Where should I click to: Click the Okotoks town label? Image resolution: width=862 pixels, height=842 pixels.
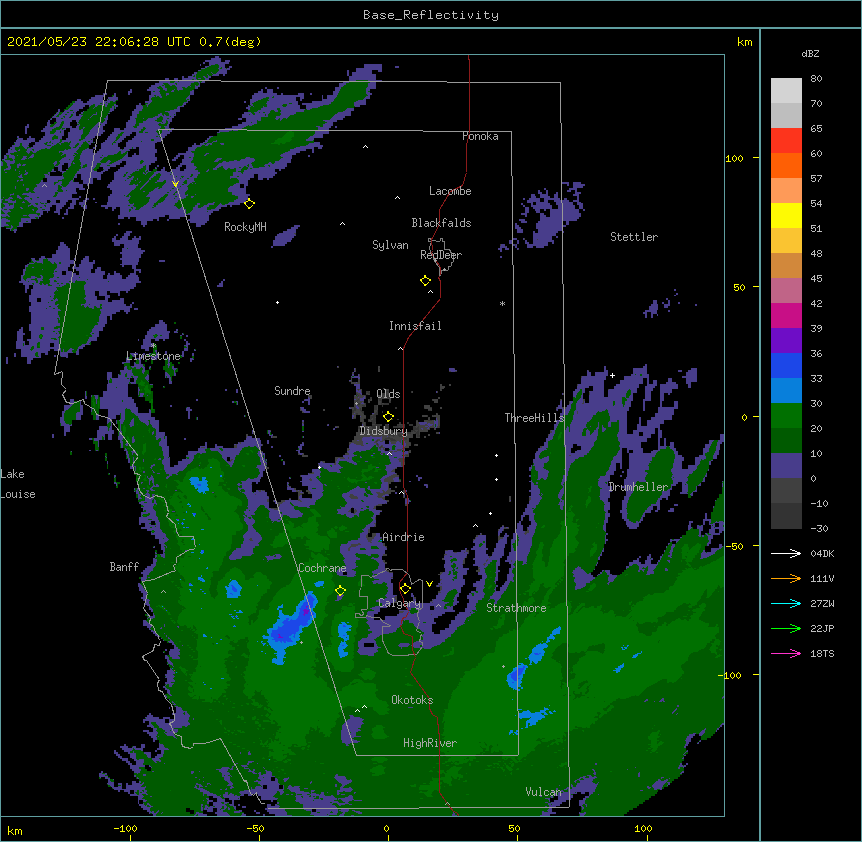pyautogui.click(x=412, y=700)
